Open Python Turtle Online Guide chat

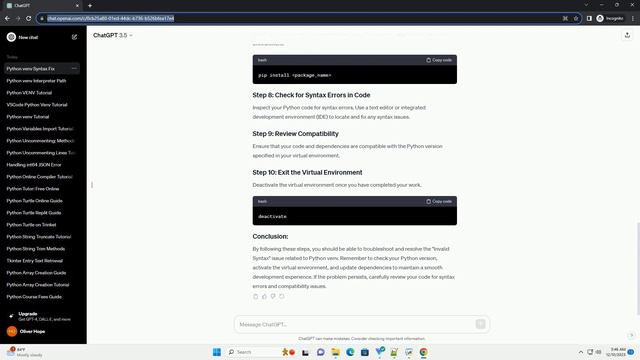point(42,201)
